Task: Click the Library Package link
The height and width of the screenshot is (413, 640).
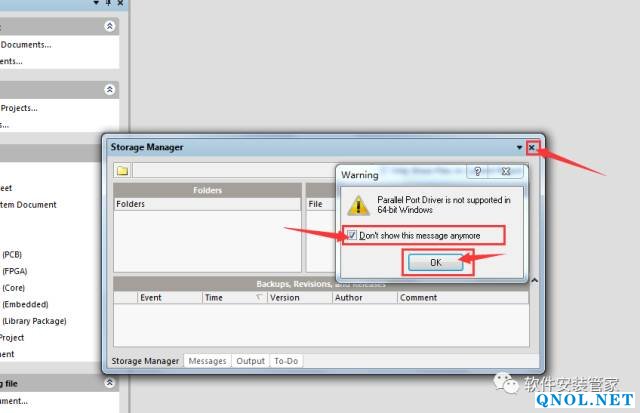Action: click(34, 321)
